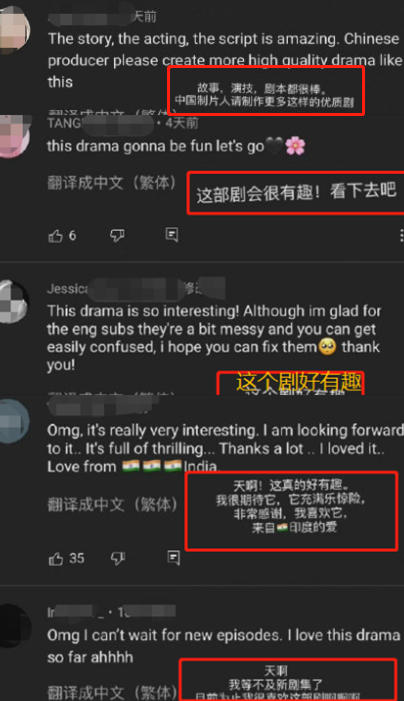The image size is (404, 701).
Task: Reply to the 'Love from India' comment
Action: pos(173,558)
